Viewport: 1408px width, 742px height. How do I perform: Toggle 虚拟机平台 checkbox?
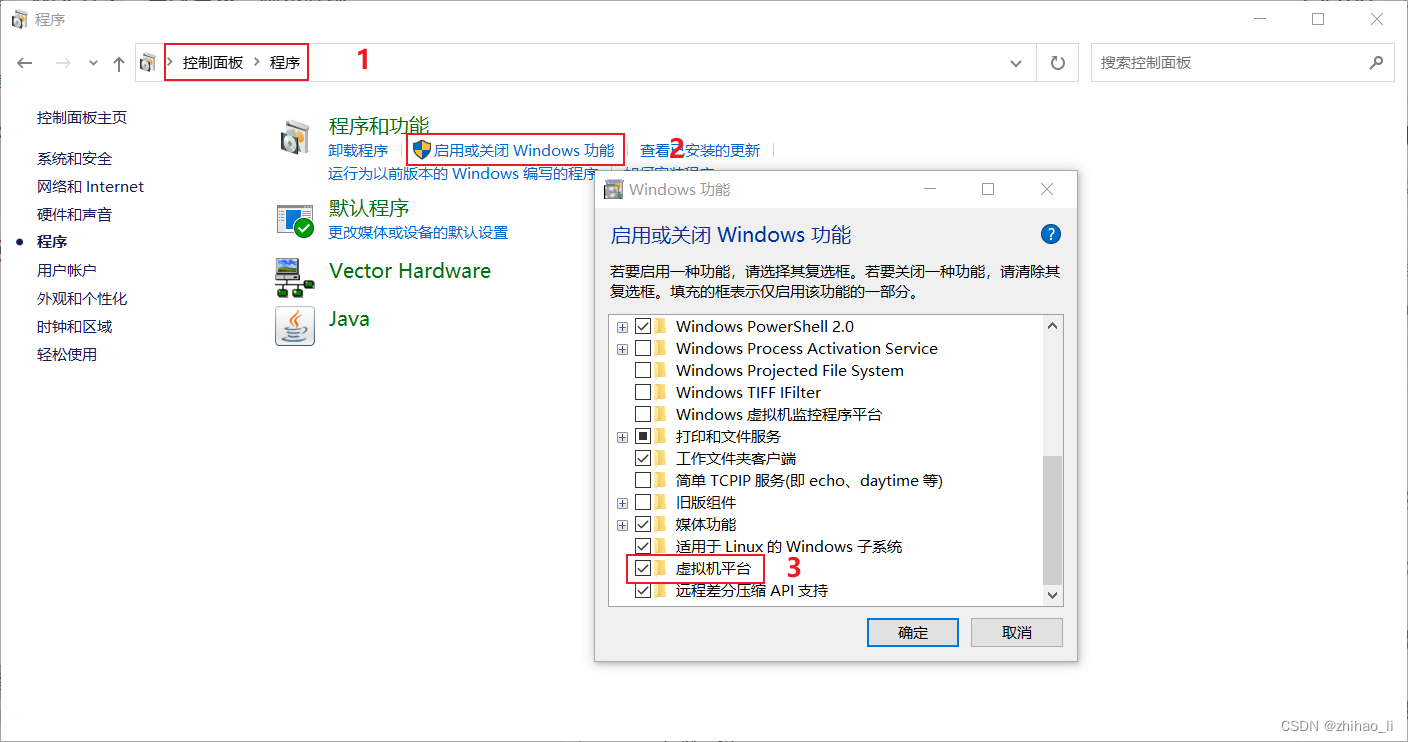click(x=643, y=568)
